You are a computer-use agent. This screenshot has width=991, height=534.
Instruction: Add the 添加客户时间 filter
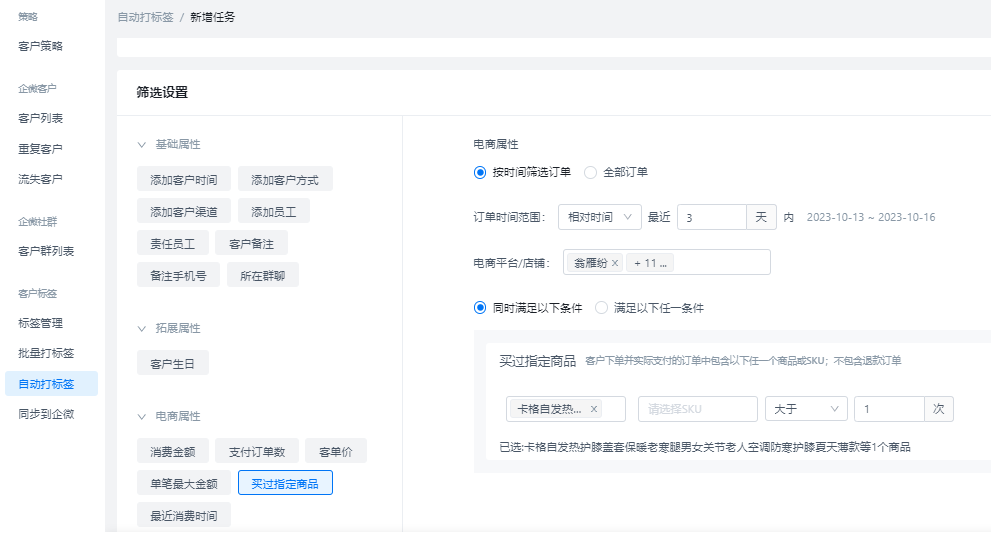click(x=184, y=179)
